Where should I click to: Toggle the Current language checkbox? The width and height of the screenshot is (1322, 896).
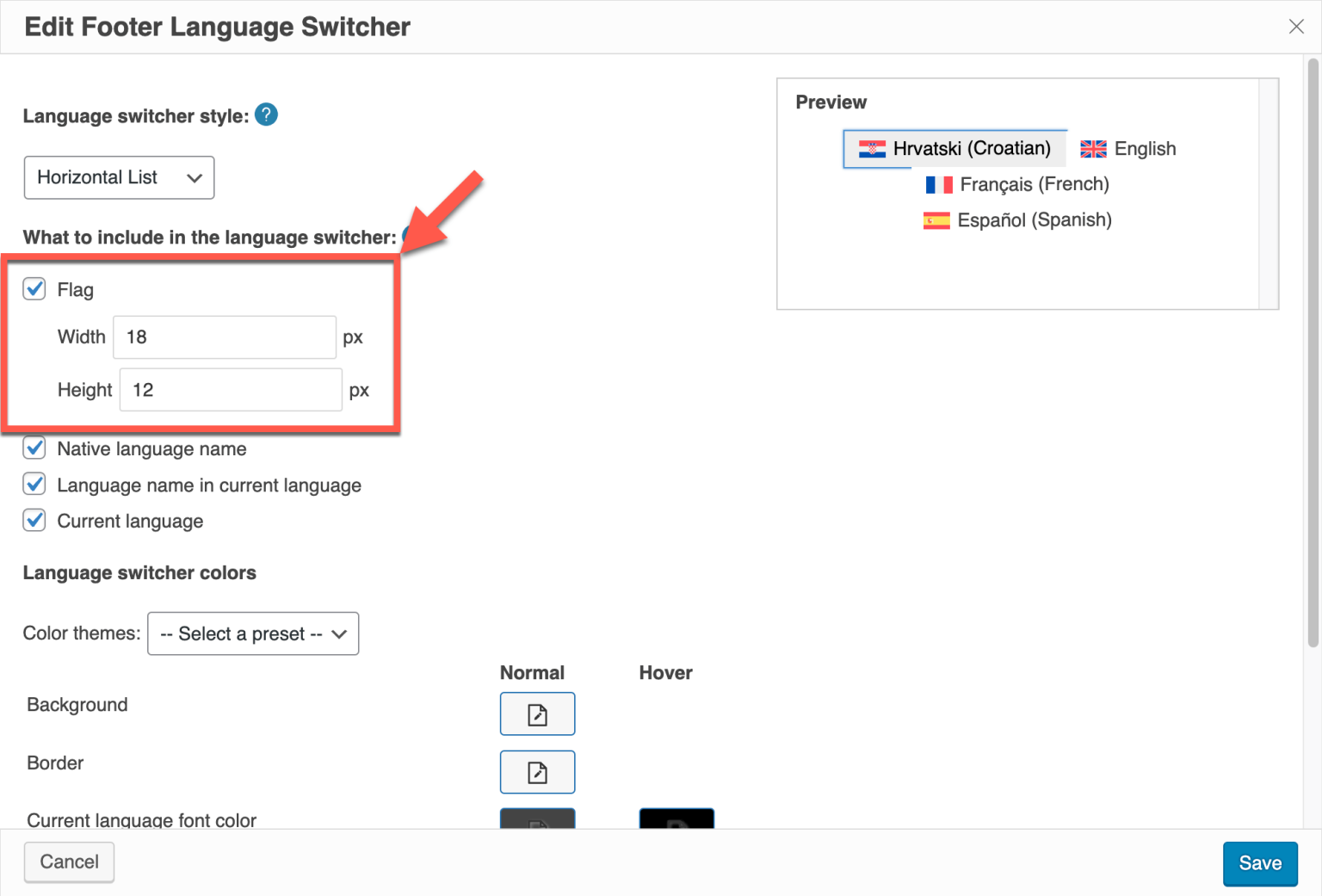pos(34,520)
